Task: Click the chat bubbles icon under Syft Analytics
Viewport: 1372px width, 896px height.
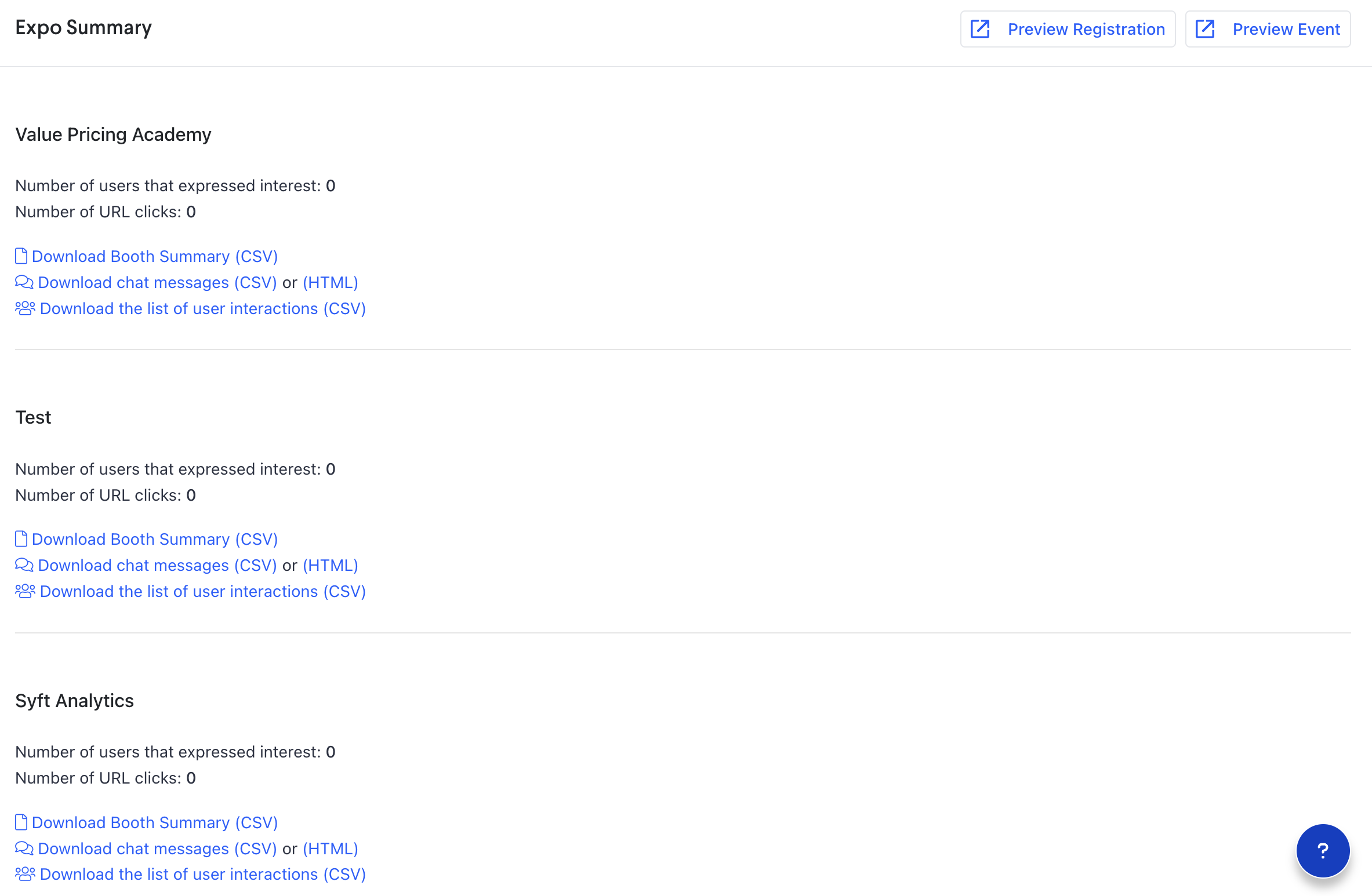Action: coord(24,848)
